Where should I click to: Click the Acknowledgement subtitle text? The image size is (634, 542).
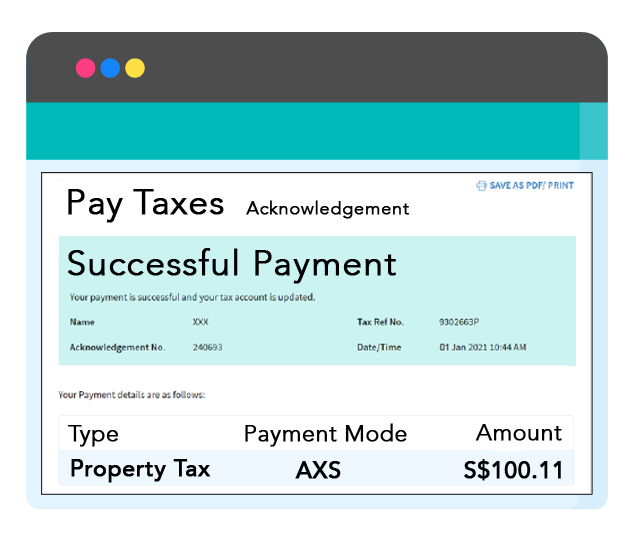click(x=327, y=209)
